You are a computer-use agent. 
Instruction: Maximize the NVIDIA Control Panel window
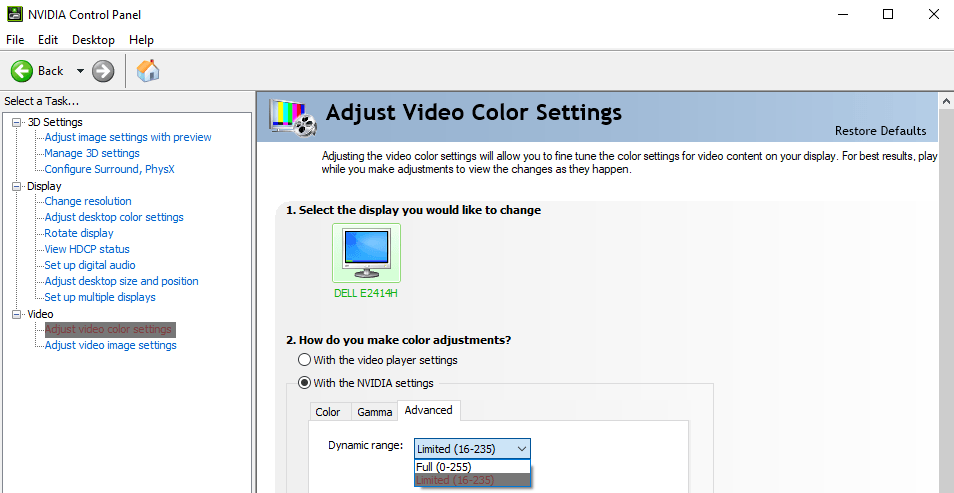coord(888,14)
